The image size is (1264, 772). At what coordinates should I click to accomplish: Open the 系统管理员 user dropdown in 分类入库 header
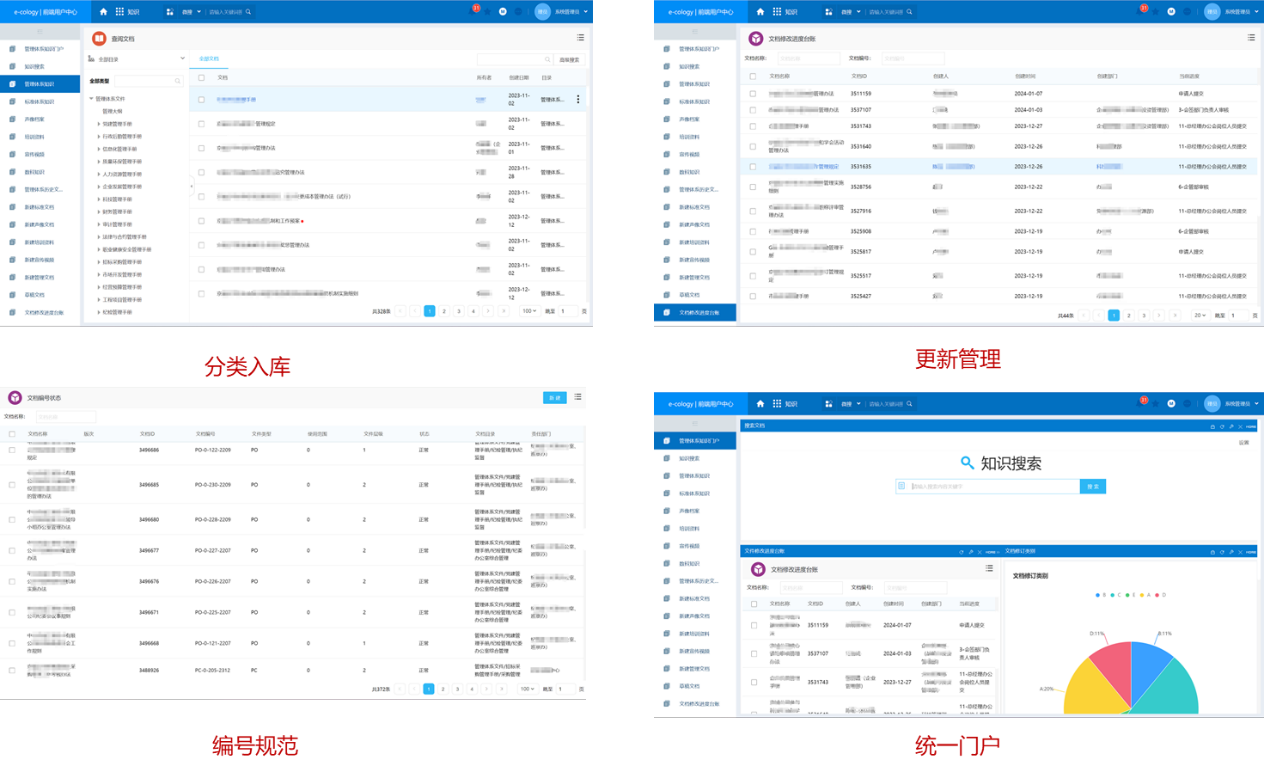click(569, 12)
